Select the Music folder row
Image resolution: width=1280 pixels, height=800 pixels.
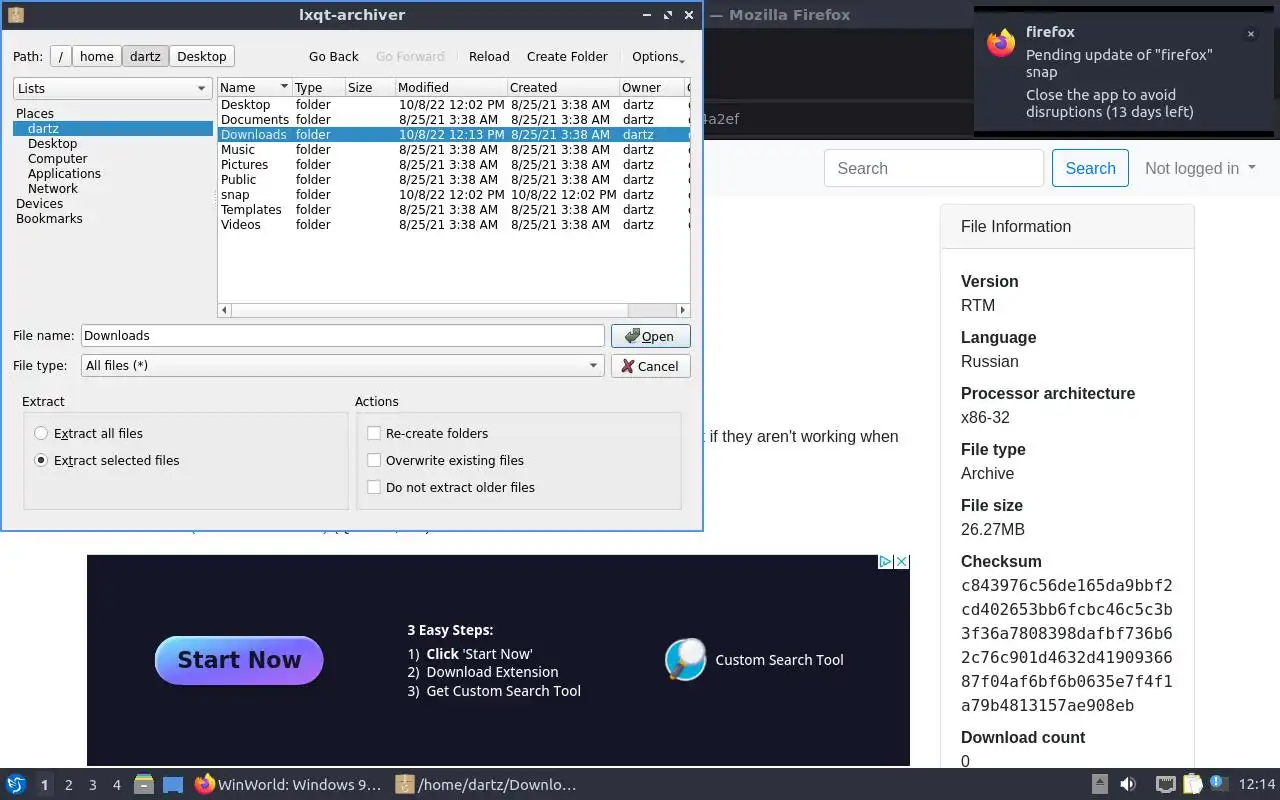(453, 149)
